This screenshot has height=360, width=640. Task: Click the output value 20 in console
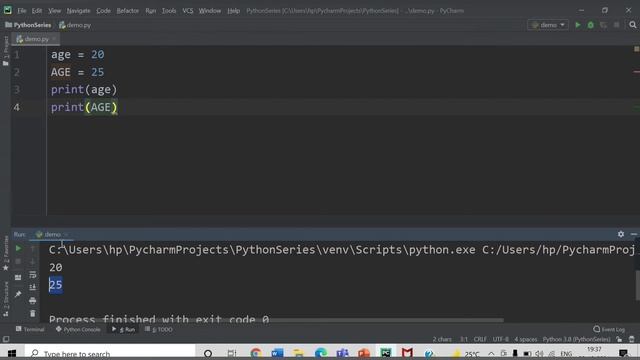56,267
